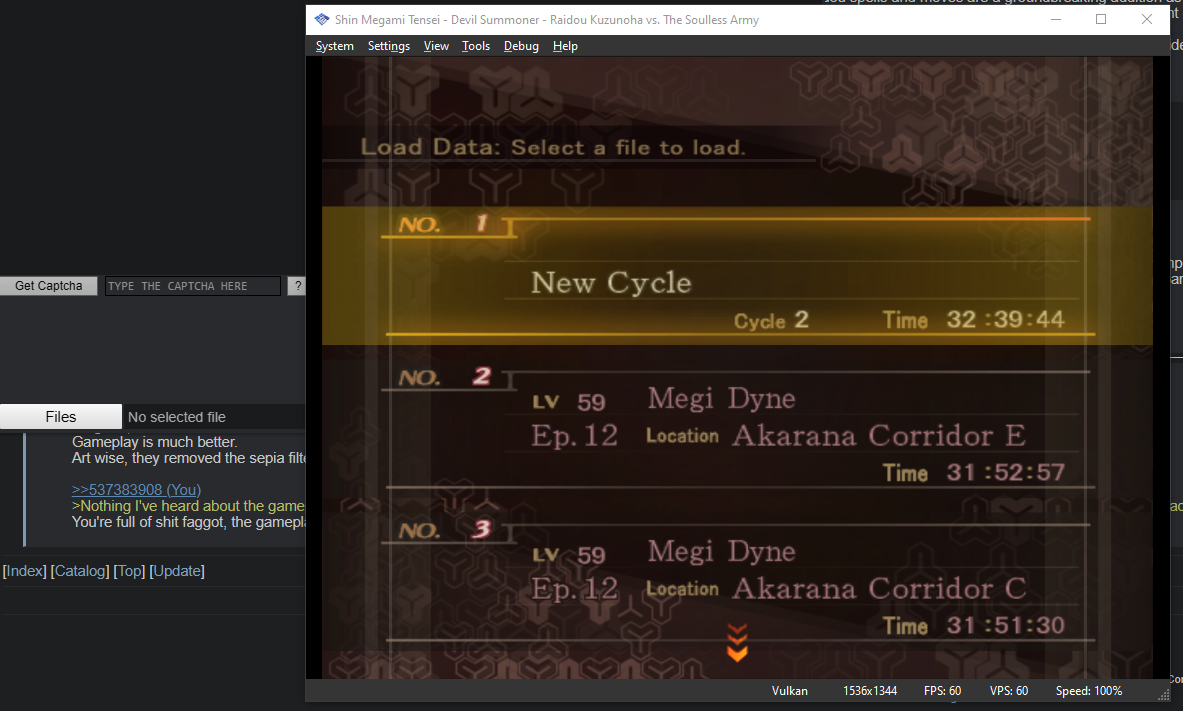Close the Devil Summoner emulator window
1183x711 pixels.
tap(1147, 19)
